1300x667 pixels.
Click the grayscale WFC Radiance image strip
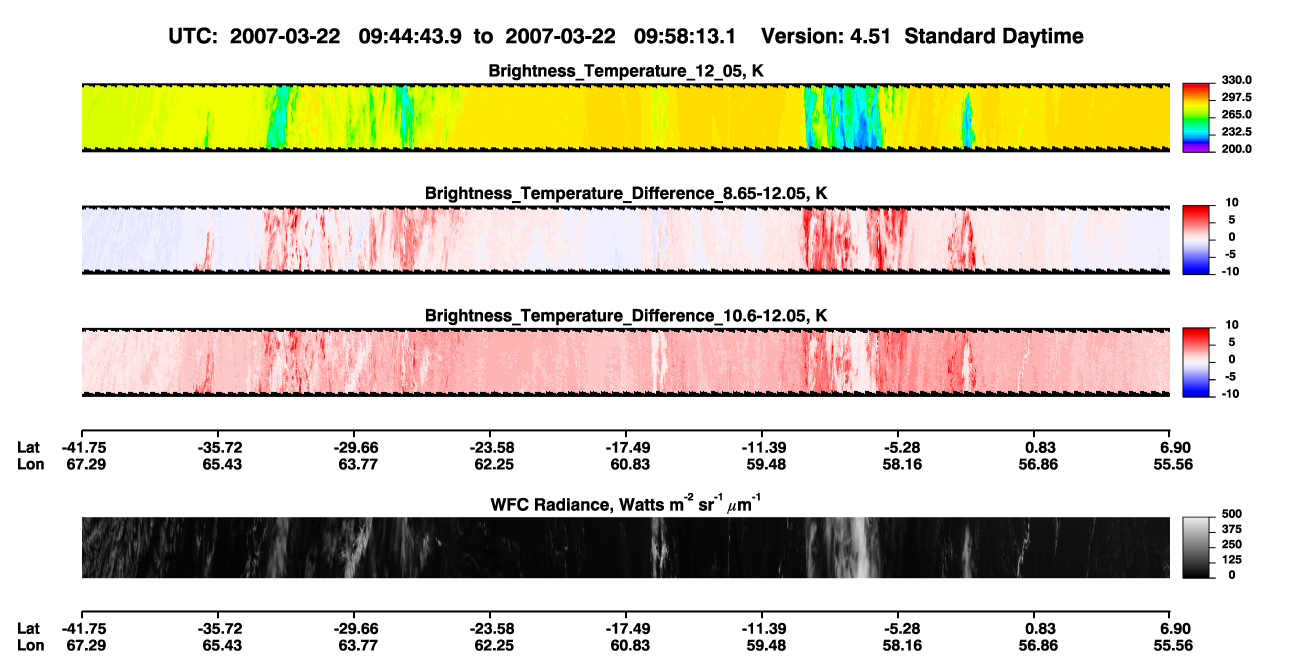(x=625, y=547)
